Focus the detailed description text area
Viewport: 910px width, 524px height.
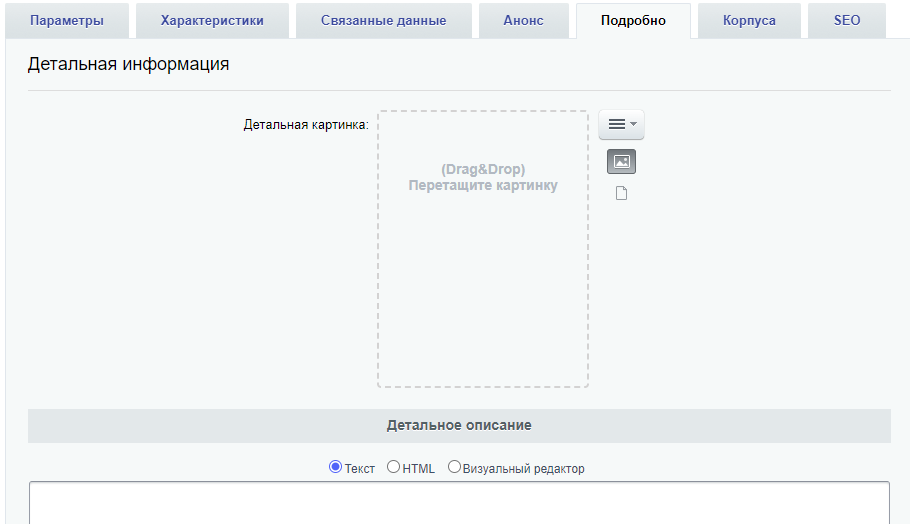[x=459, y=503]
